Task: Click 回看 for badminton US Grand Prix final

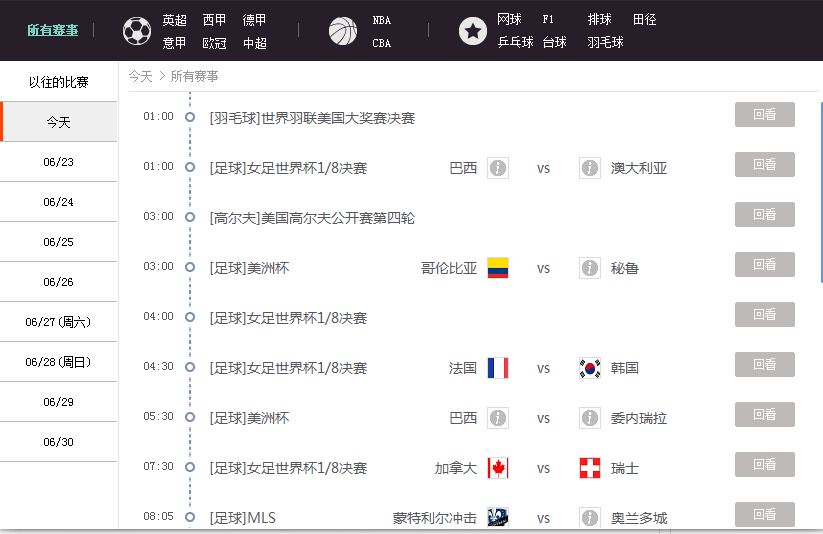Action: (x=765, y=114)
